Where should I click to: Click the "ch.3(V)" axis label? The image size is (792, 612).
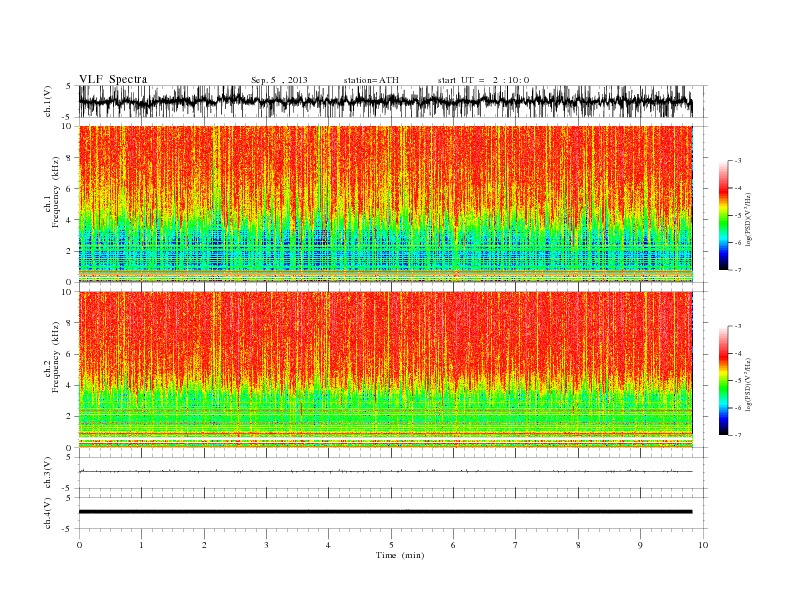pos(48,473)
